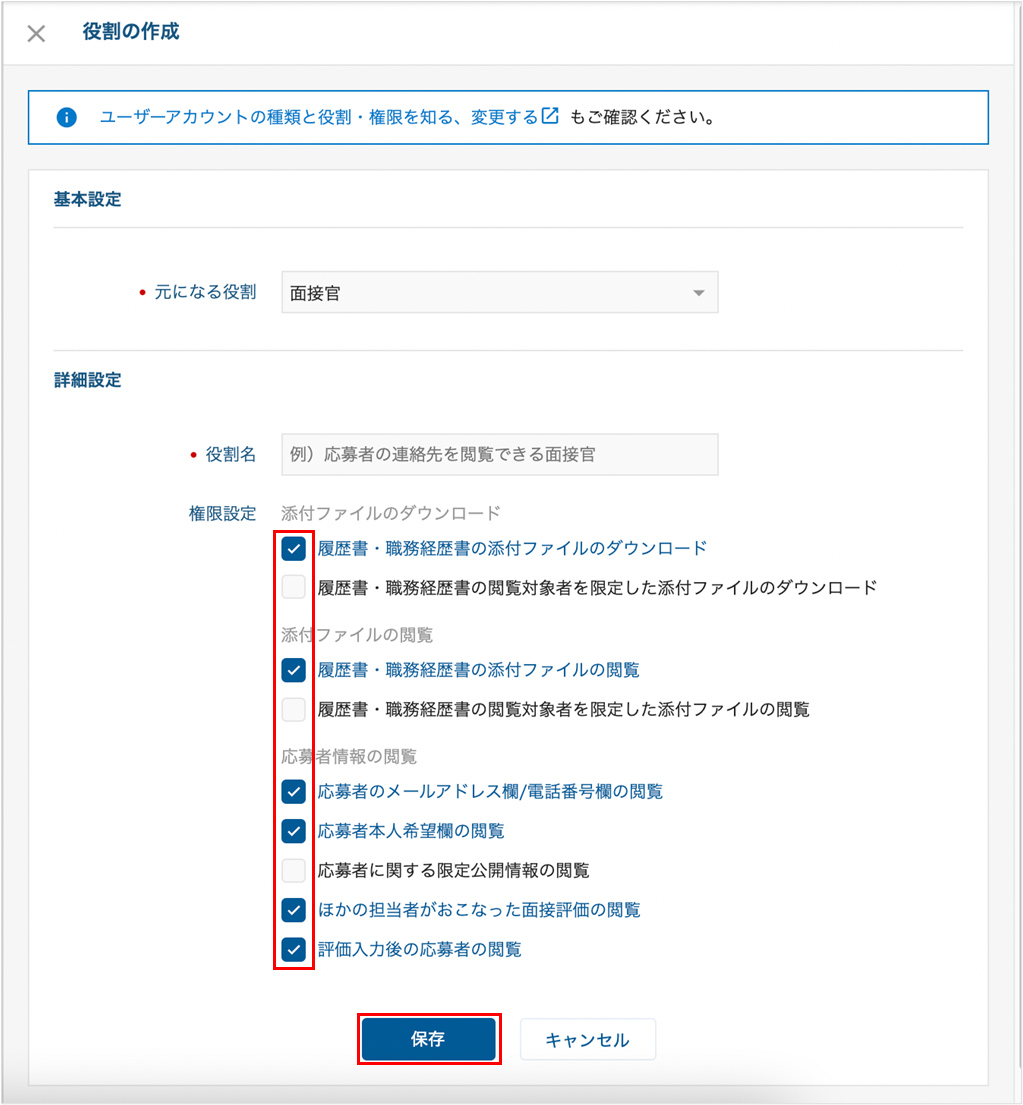Screen dimensions: 1023x1105
Task: Click the 応募者本人希望欄の閲覧 label text
Action: click(x=411, y=831)
